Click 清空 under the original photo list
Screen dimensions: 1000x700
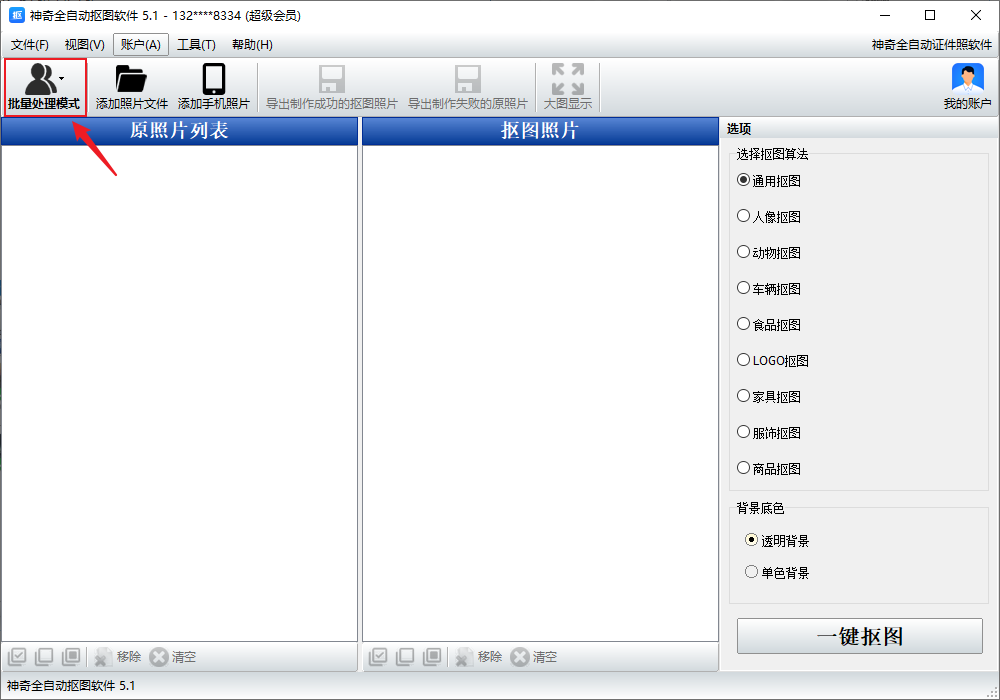(x=173, y=657)
